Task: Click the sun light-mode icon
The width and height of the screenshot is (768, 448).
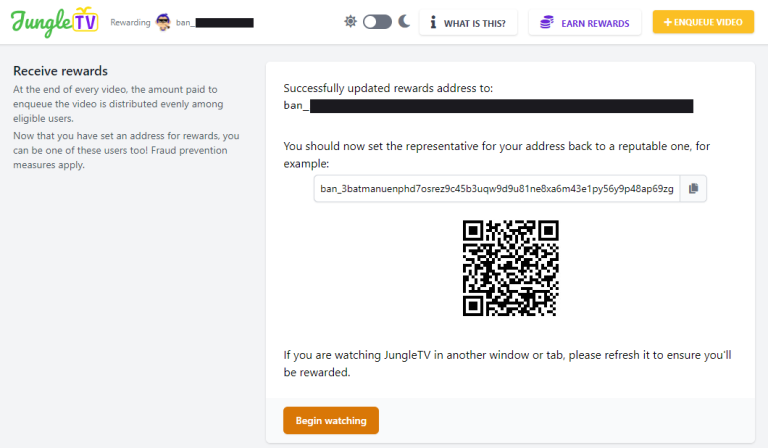Action: [350, 22]
